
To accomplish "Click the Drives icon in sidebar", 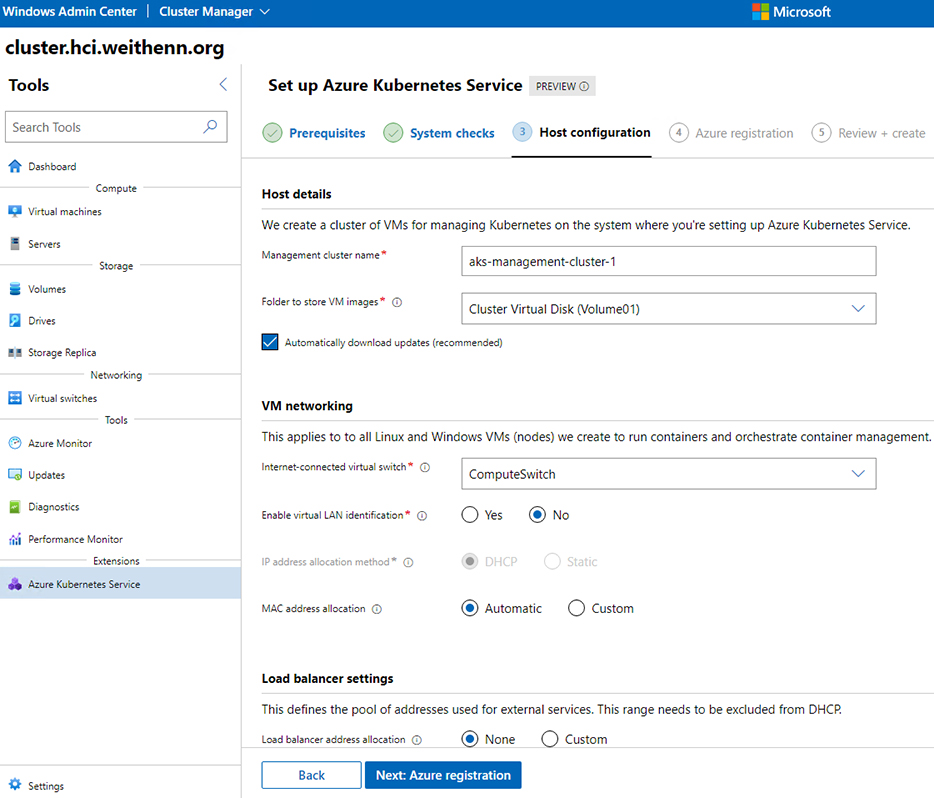I will click(x=15, y=320).
